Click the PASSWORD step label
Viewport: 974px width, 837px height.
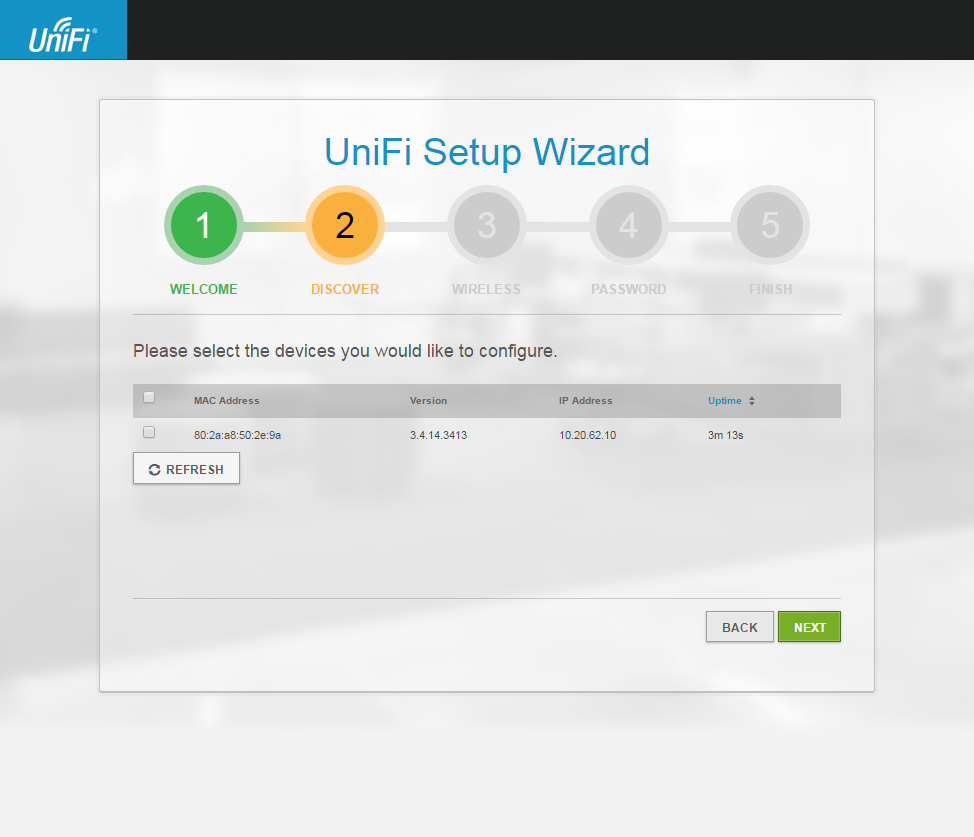click(x=628, y=290)
